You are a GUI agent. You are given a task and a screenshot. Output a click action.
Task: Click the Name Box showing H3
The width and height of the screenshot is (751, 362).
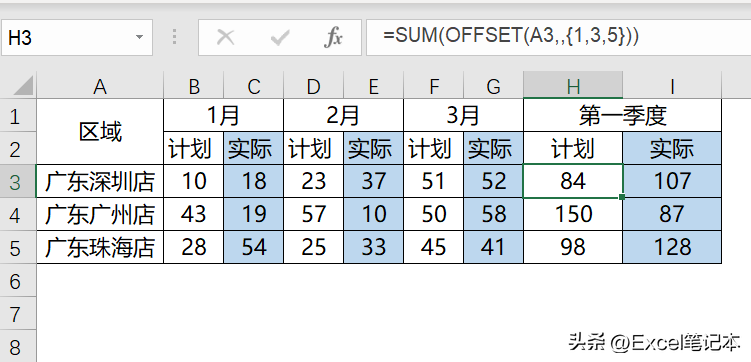(x=77, y=37)
